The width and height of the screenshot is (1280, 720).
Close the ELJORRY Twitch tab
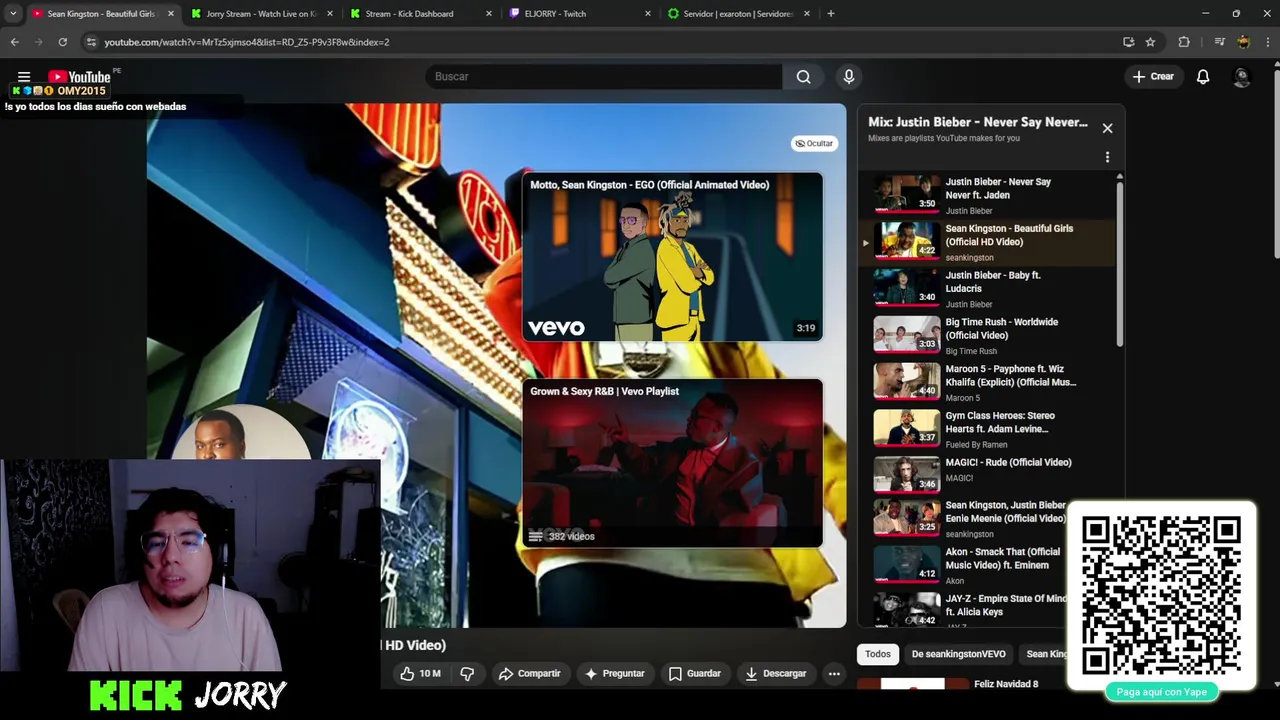648,14
